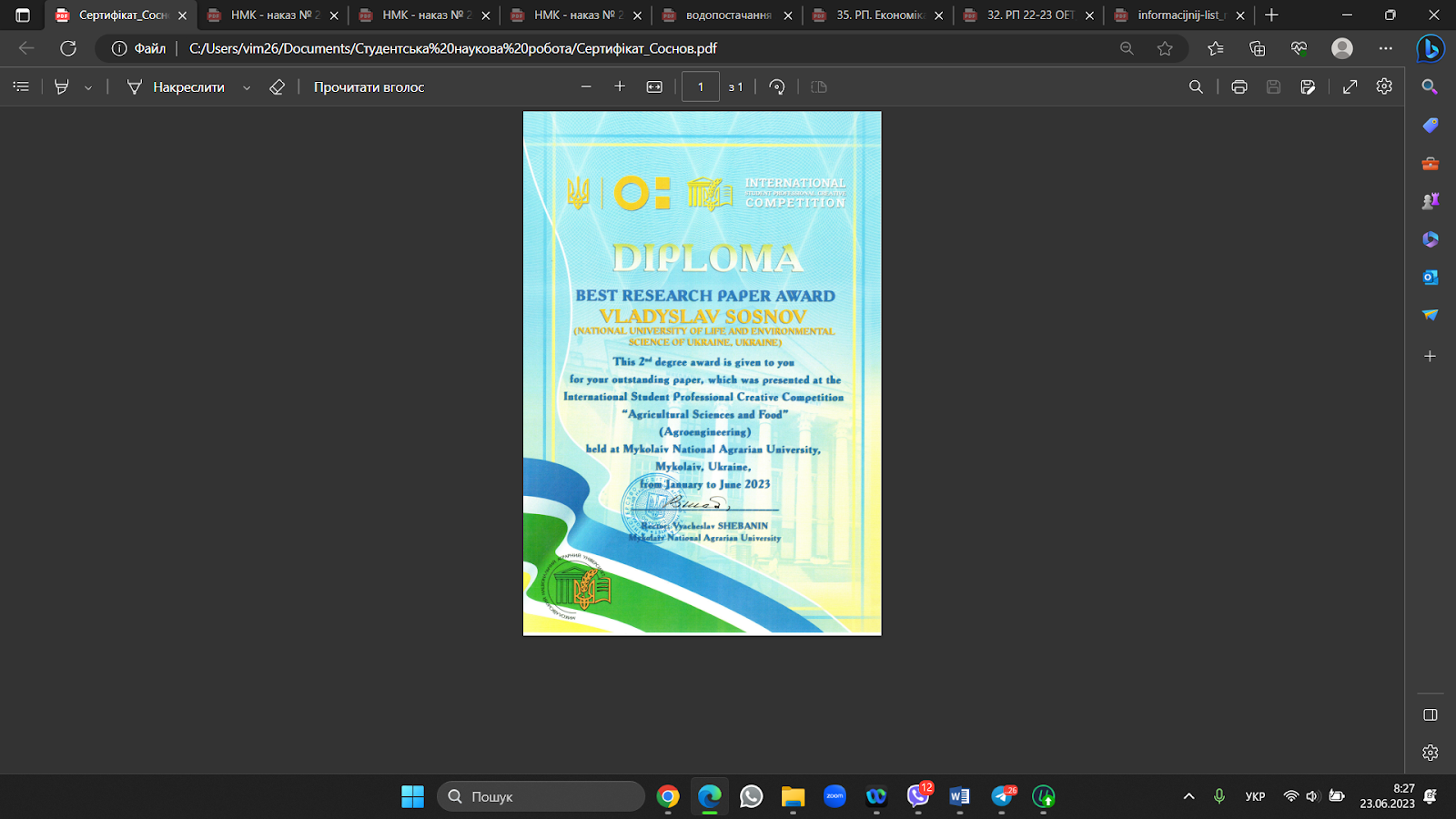Add this page to favorites

point(1165,48)
